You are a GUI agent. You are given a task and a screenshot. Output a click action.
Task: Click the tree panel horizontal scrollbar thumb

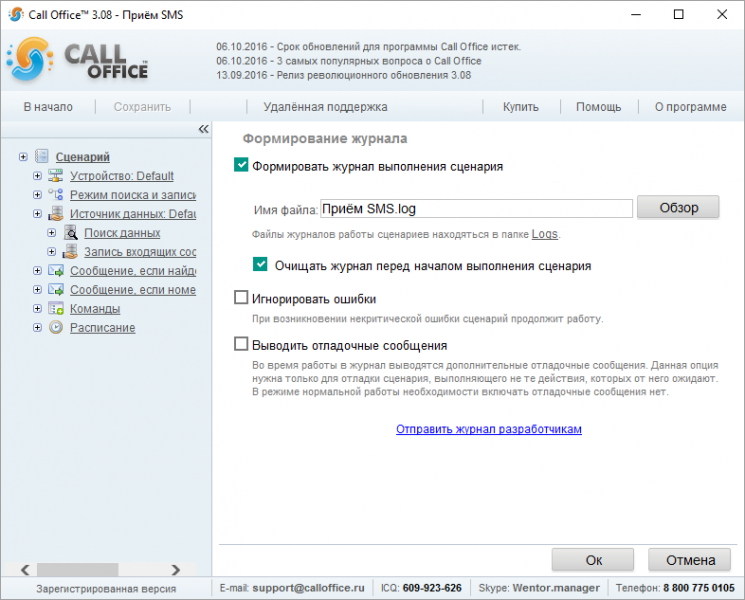click(x=77, y=569)
